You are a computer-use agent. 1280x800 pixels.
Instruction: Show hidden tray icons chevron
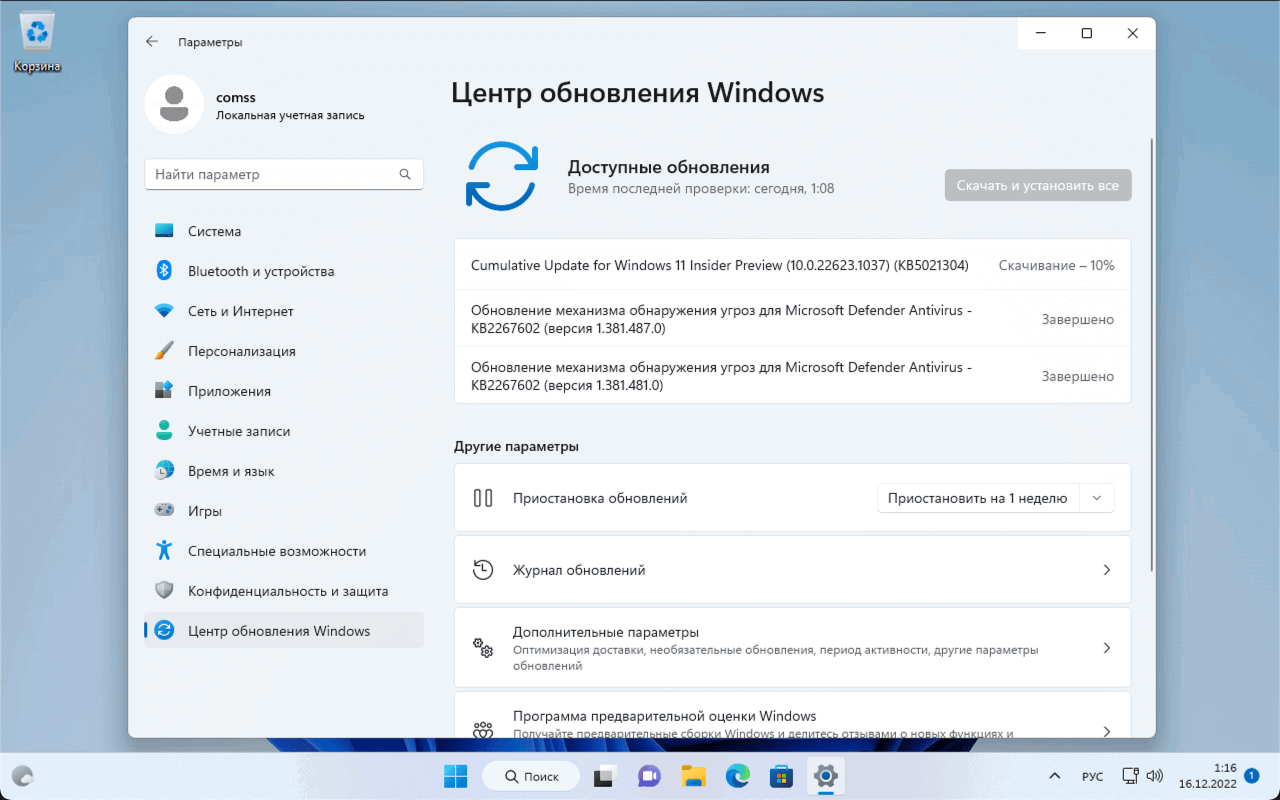(1054, 776)
